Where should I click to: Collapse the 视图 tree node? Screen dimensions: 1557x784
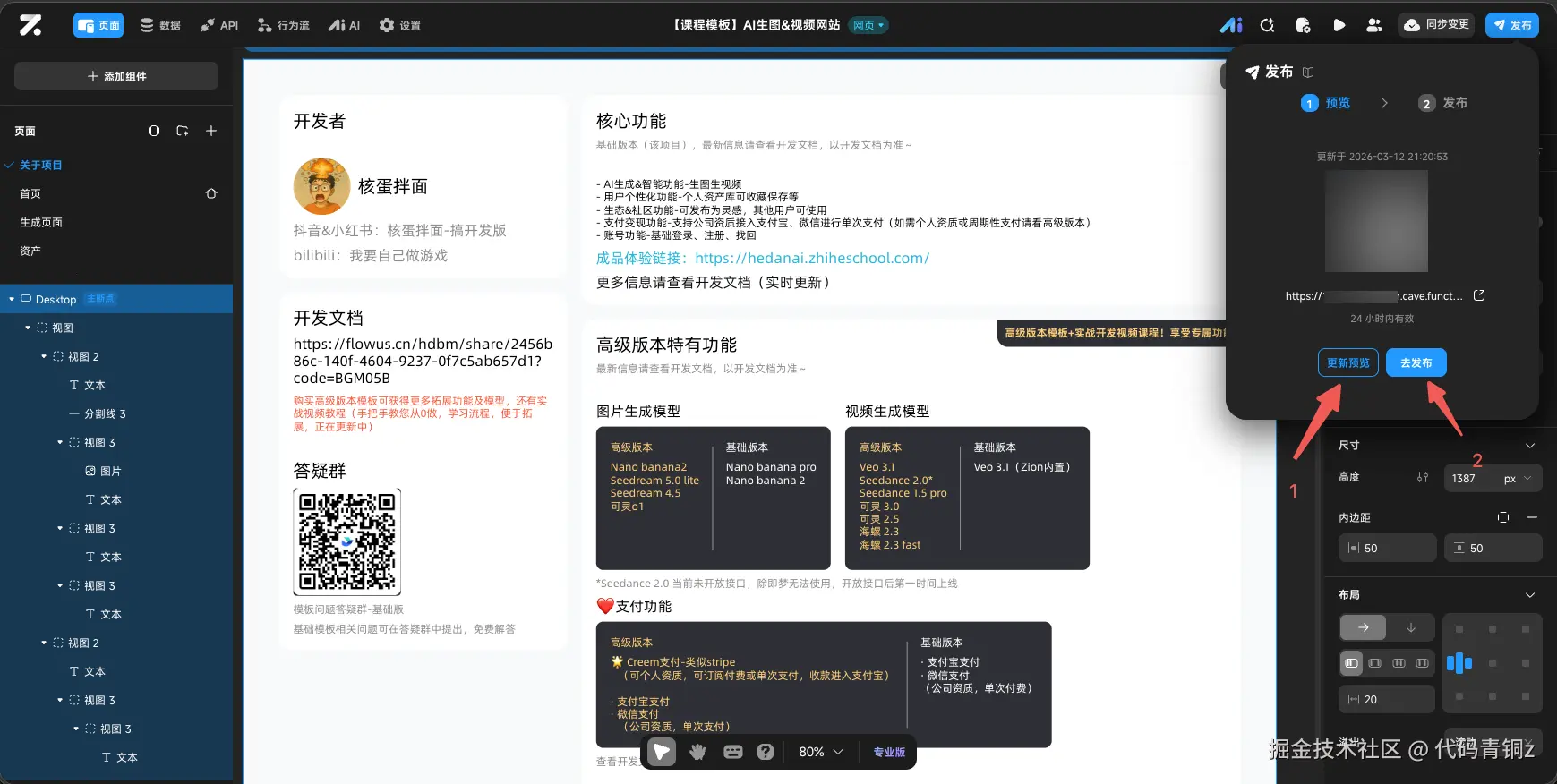28,328
